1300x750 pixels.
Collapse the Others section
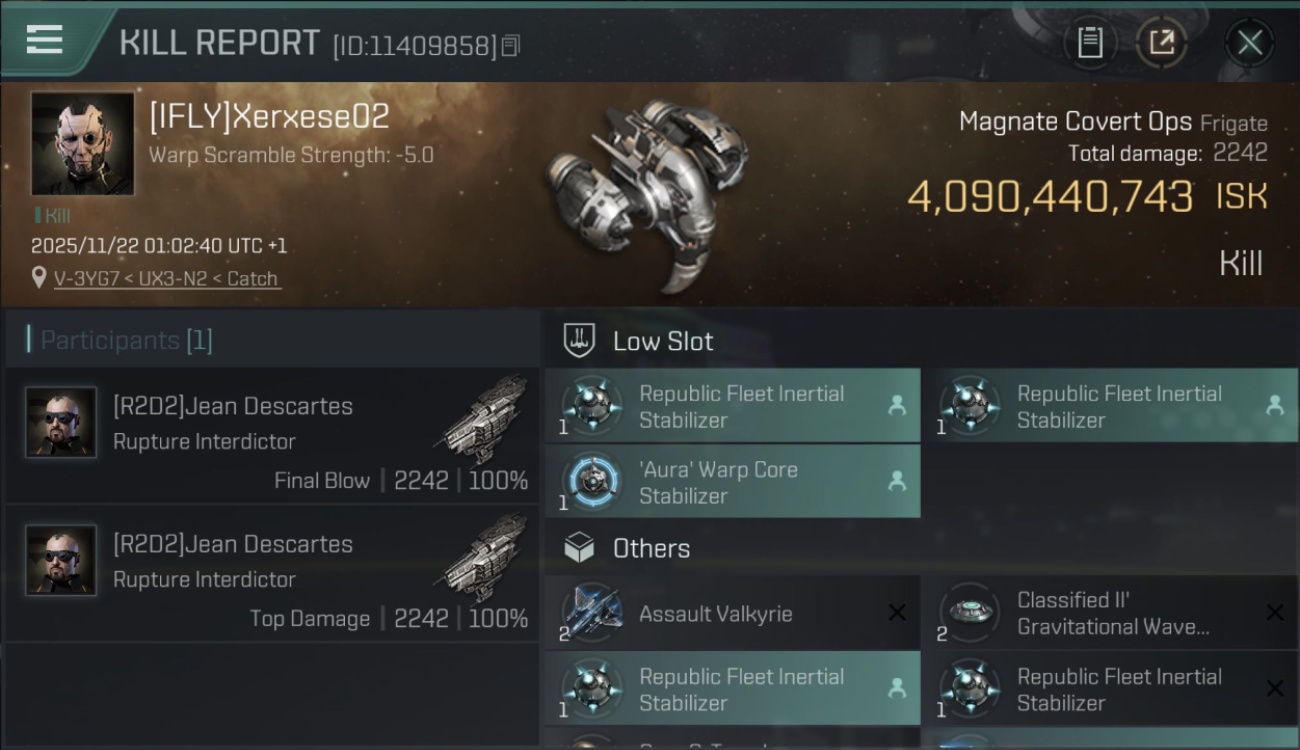651,548
